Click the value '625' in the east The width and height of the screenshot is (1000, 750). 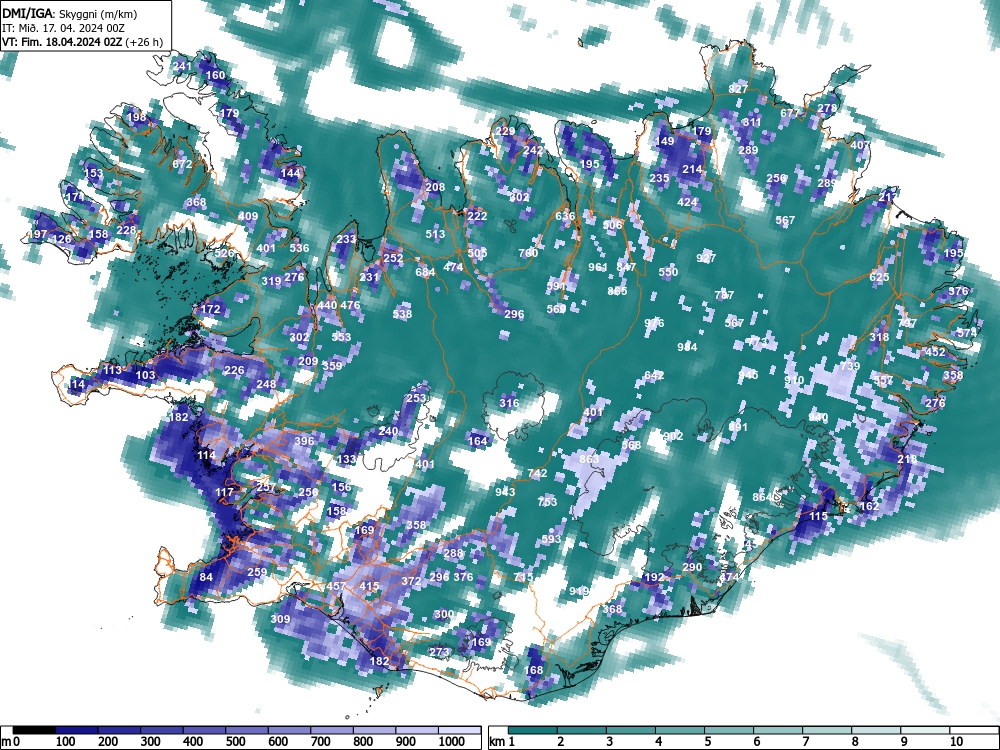point(879,277)
